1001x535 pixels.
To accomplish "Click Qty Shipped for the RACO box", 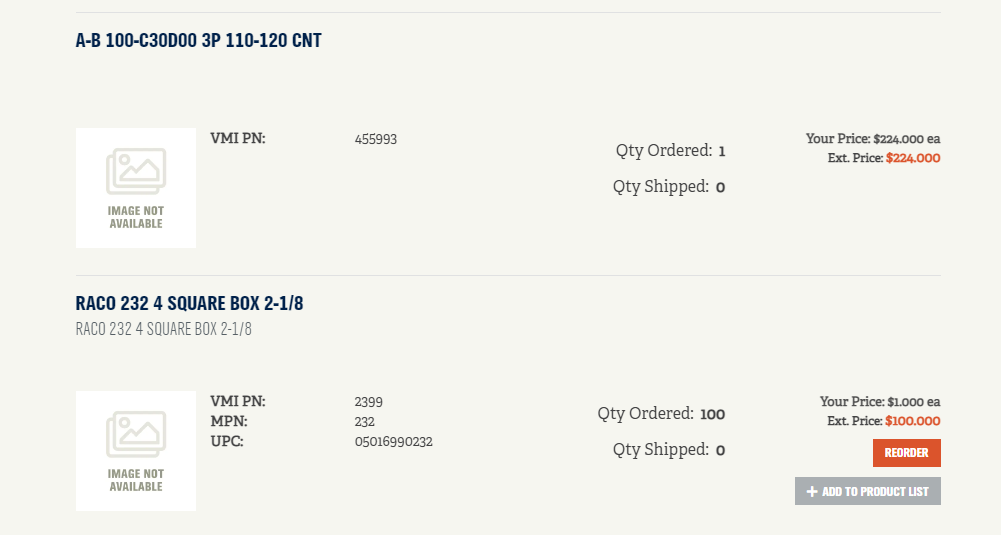I will (669, 450).
